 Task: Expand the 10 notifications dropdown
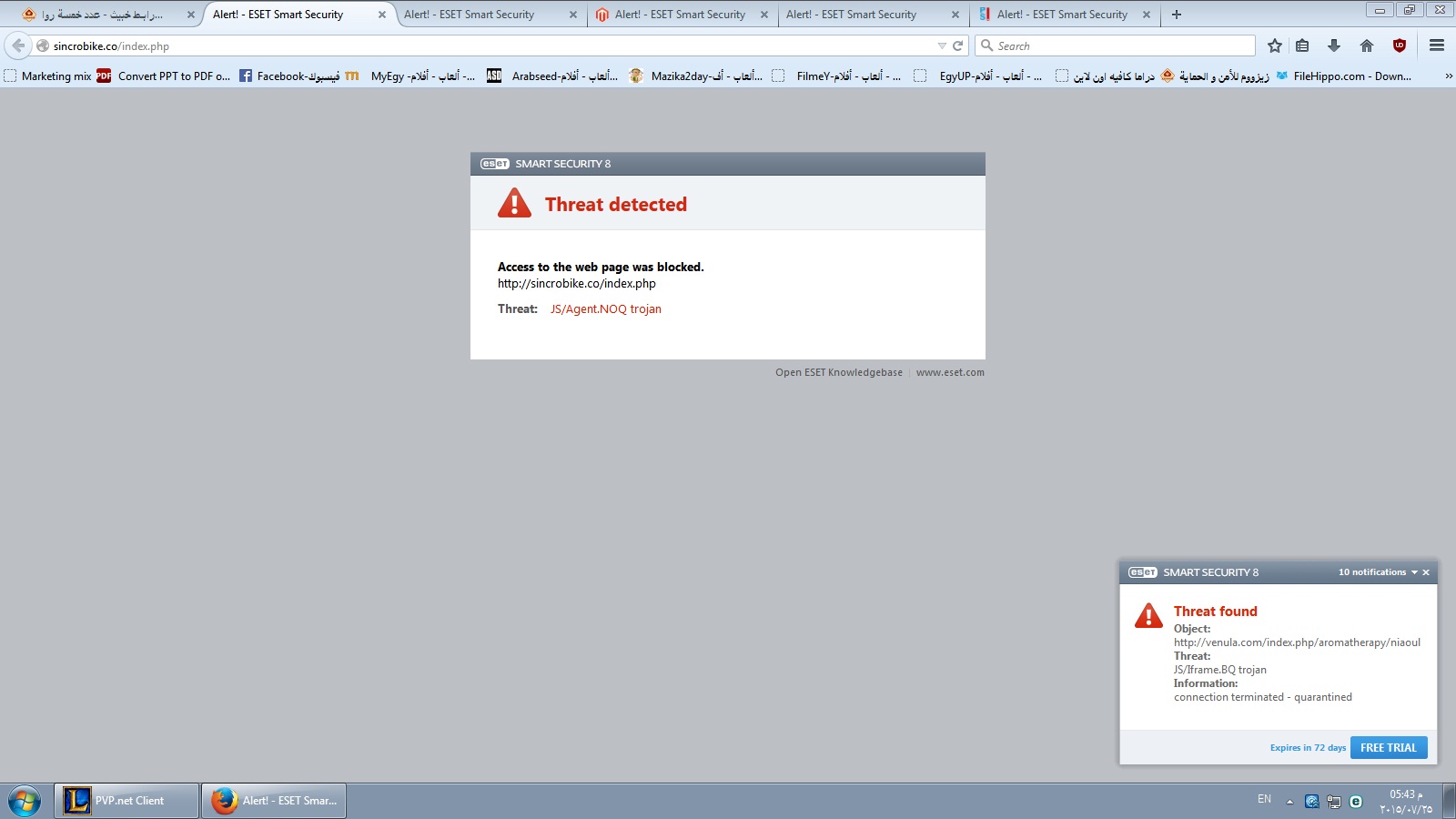[1378, 572]
